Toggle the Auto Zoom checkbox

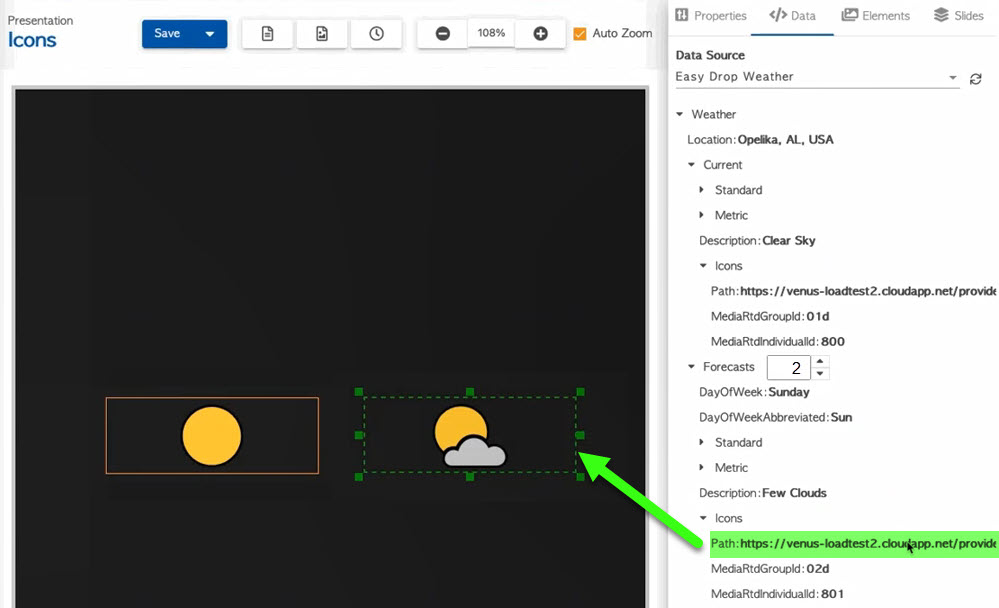pos(580,34)
